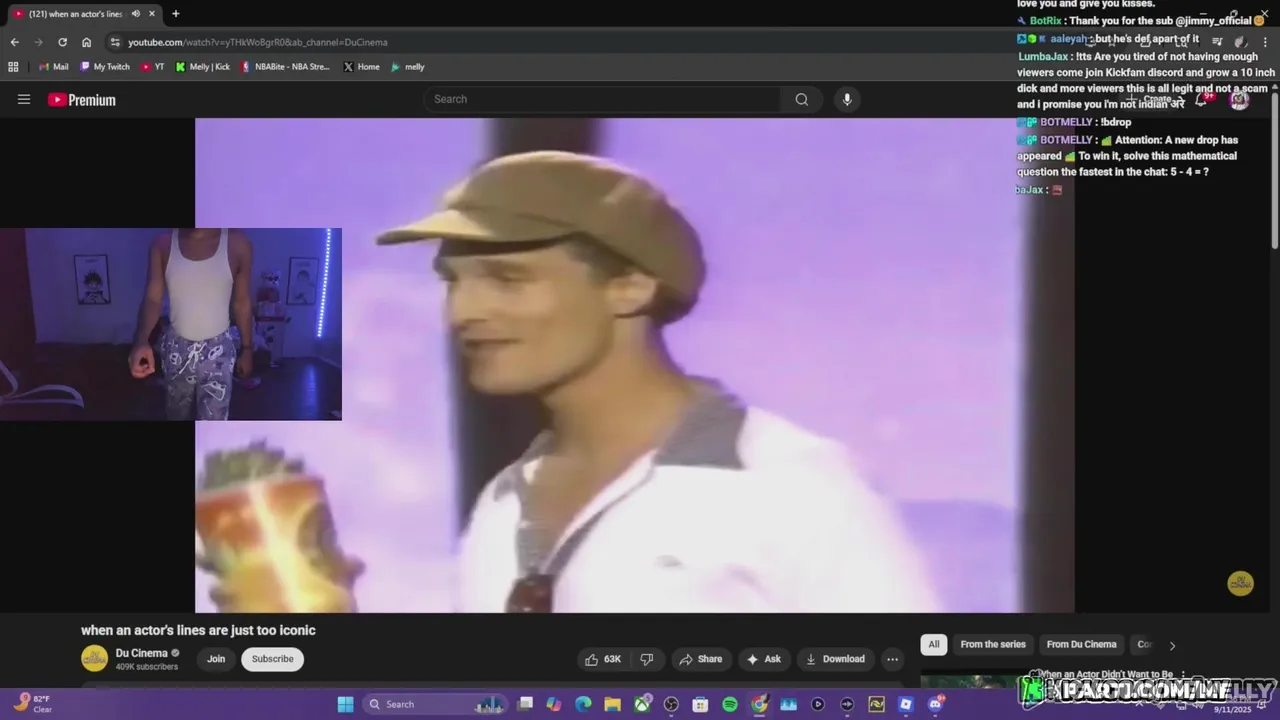Open more actions three-dot menu
This screenshot has height=720, width=1280.
[892, 659]
